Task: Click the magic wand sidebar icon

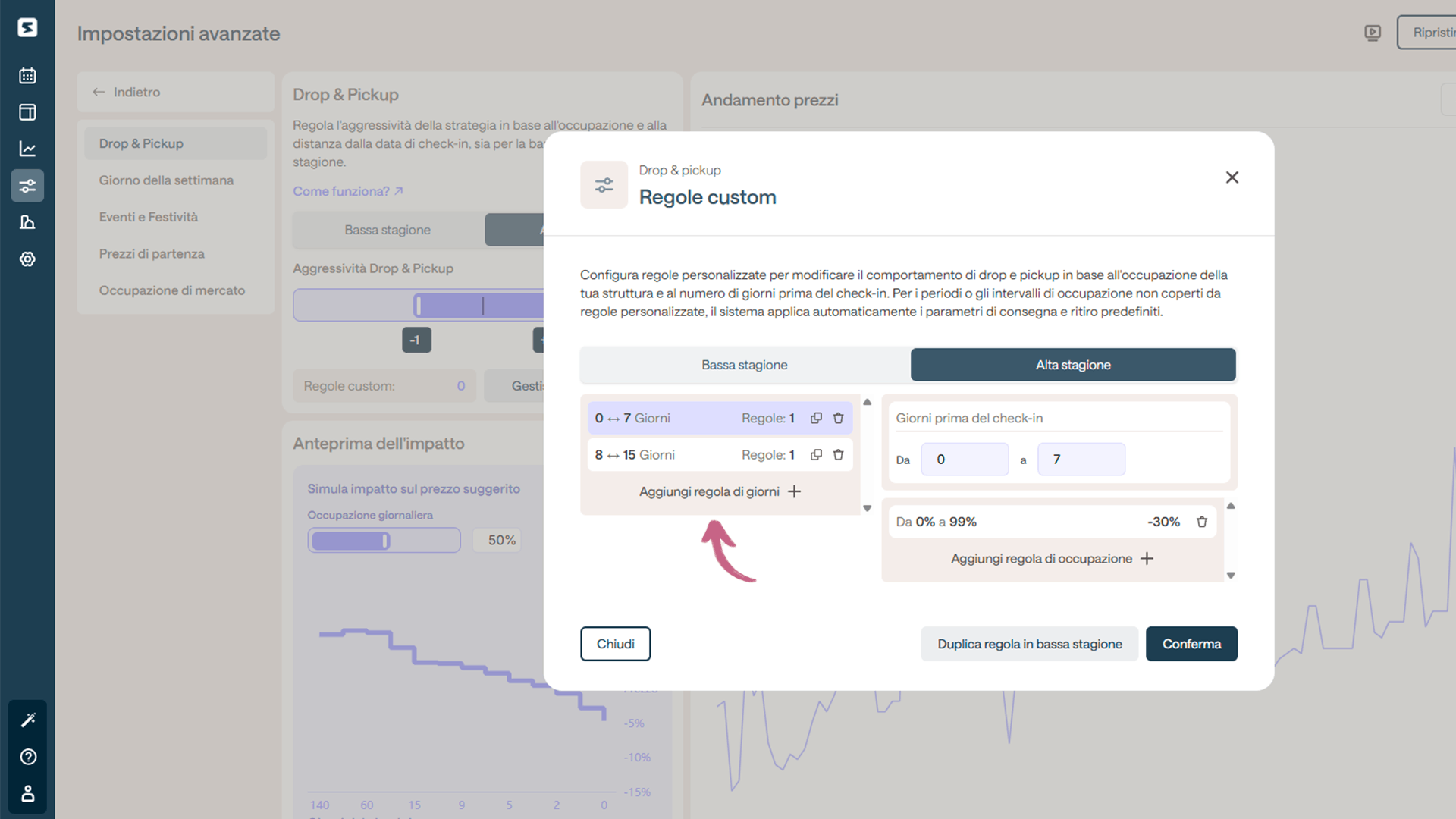Action: [x=28, y=720]
